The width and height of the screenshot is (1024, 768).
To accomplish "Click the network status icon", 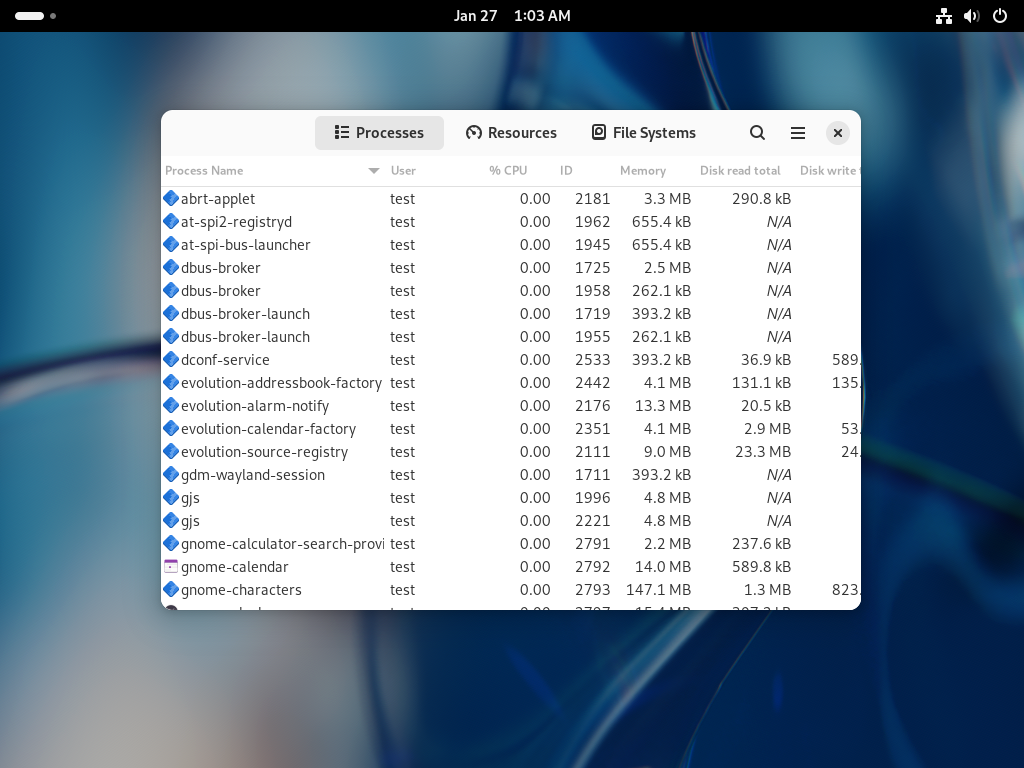I will click(x=944, y=16).
